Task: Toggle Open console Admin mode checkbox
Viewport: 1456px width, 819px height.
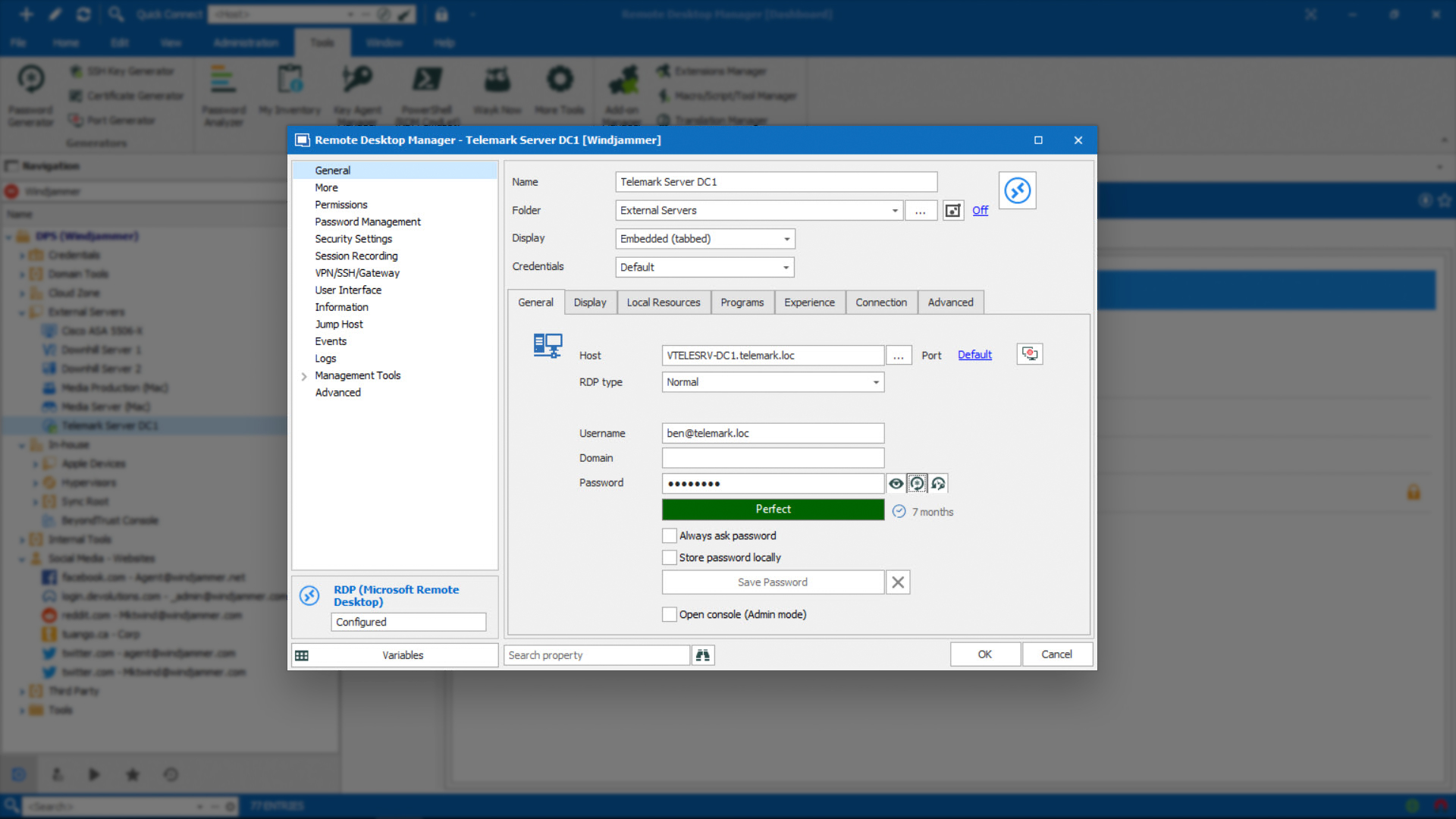Action: point(667,613)
